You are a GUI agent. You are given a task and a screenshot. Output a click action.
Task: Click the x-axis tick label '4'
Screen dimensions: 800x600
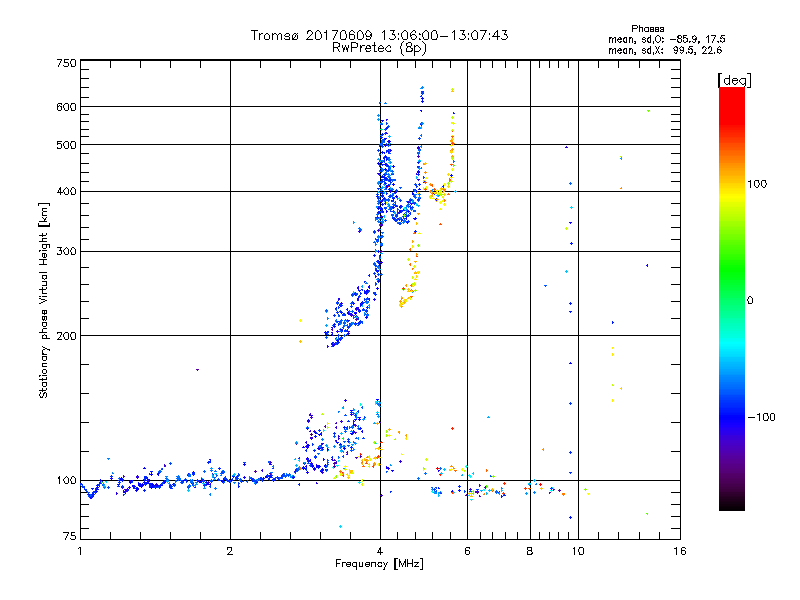coord(380,551)
